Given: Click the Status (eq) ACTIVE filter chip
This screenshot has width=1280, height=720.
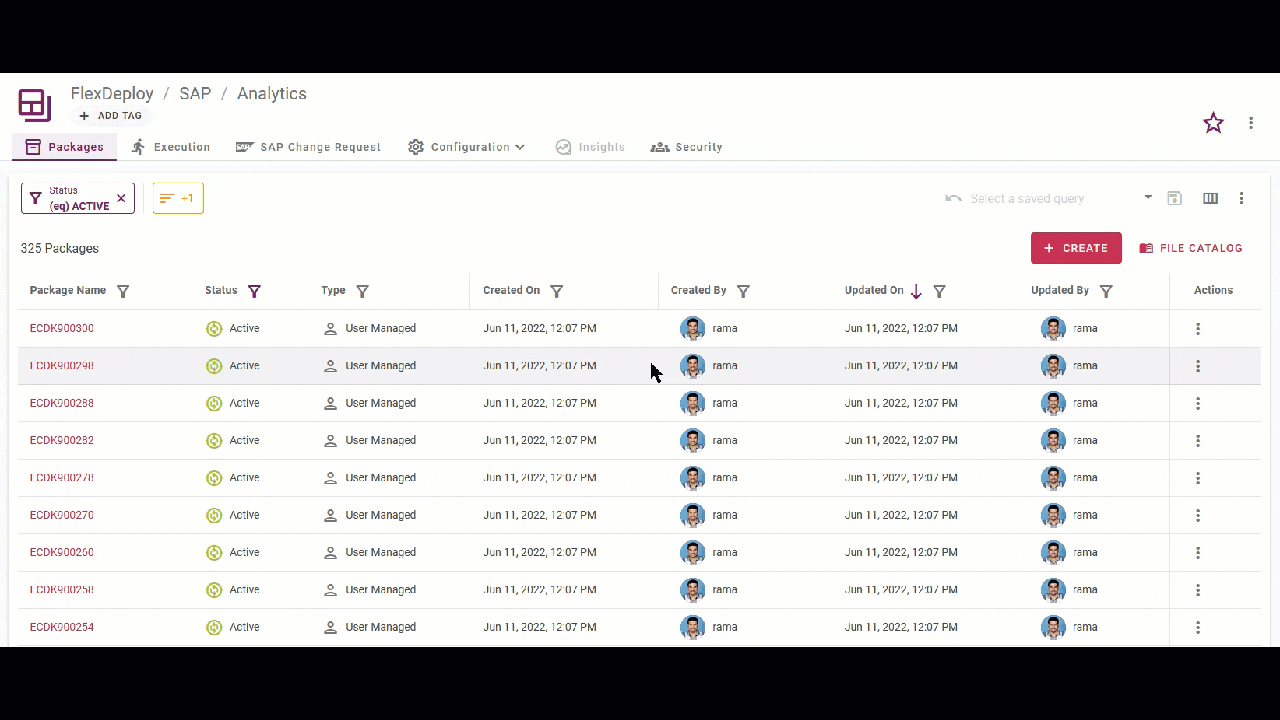Looking at the screenshot, I should coord(78,198).
